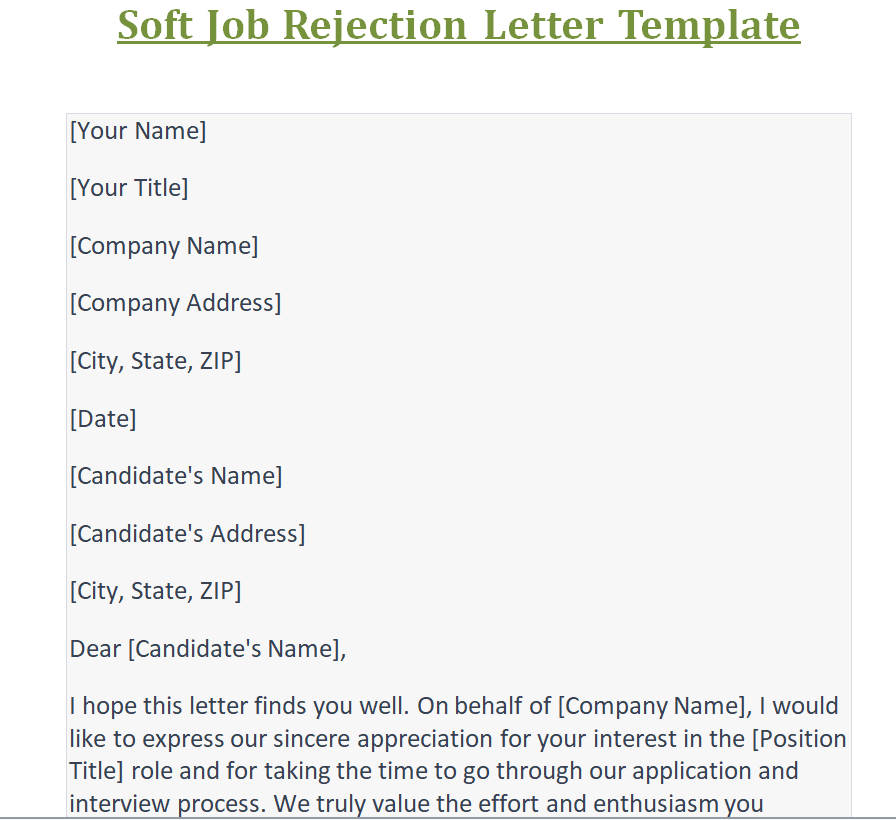Click the [Candidate's Address] placeholder line
Viewport: 896px width, 820px height.
[x=187, y=534]
